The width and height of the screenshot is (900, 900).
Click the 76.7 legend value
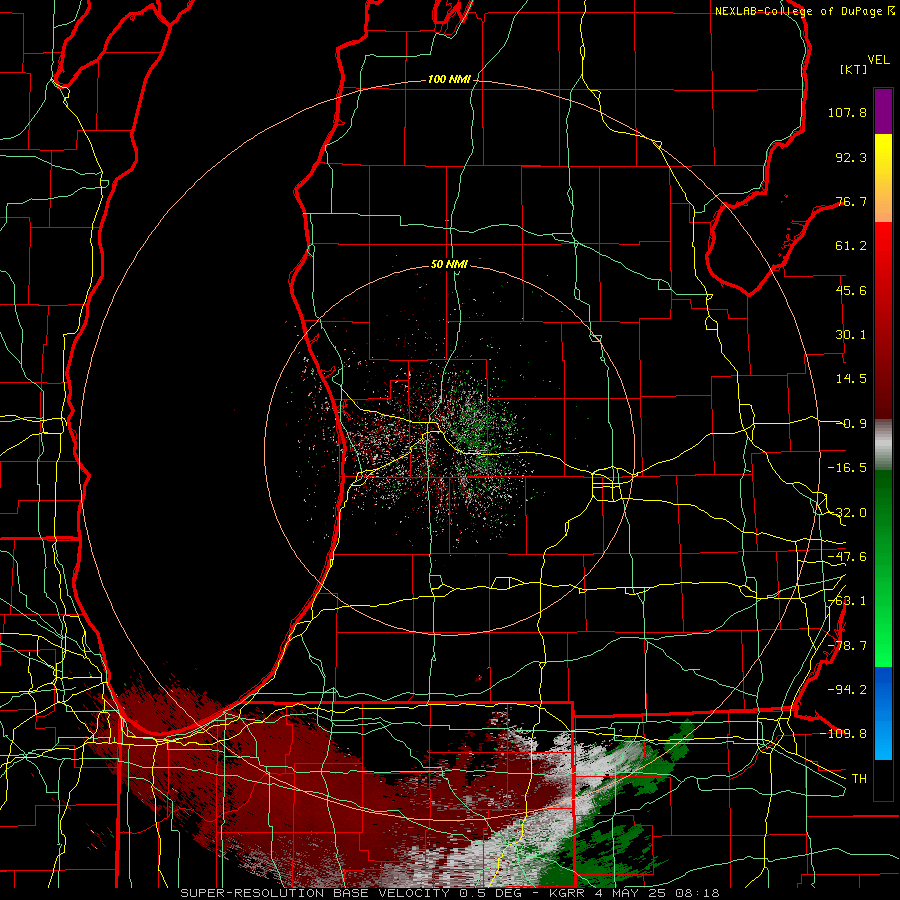click(851, 201)
